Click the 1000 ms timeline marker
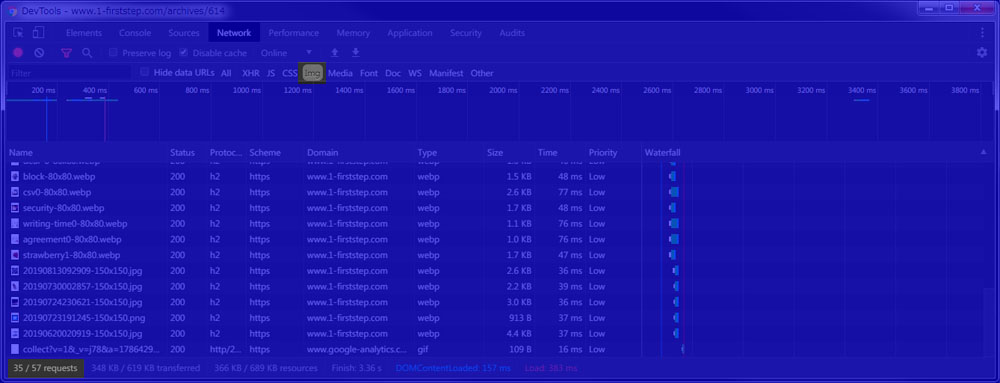This screenshot has width=1000, height=383. coord(247,90)
